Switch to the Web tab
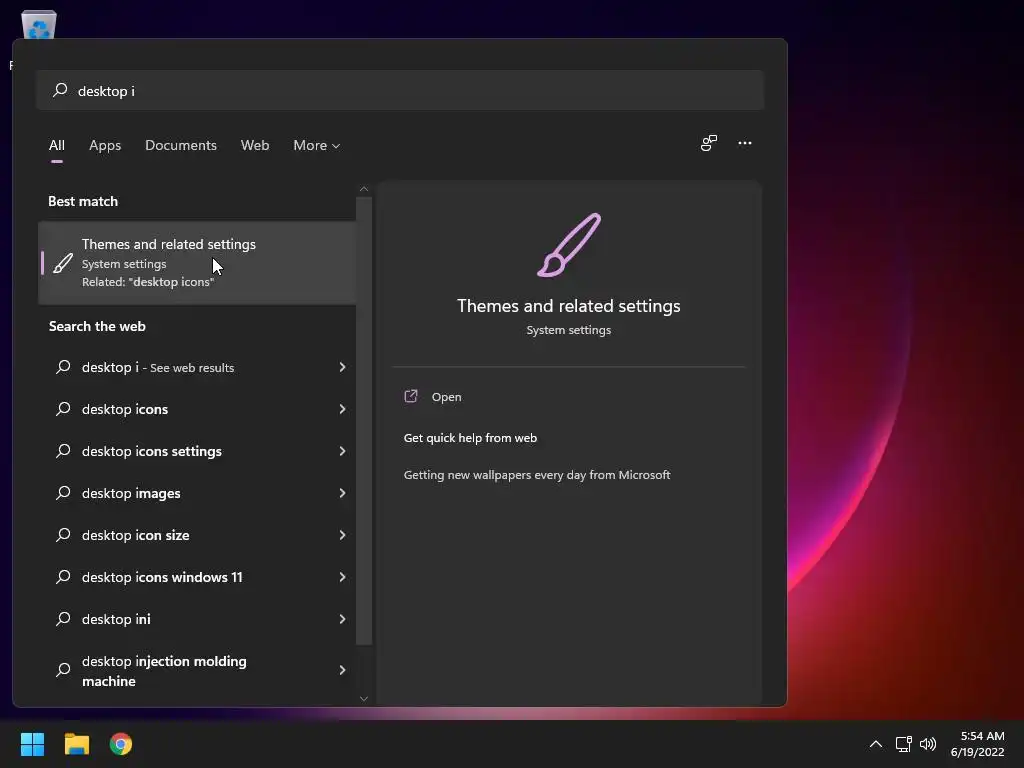 click(255, 145)
